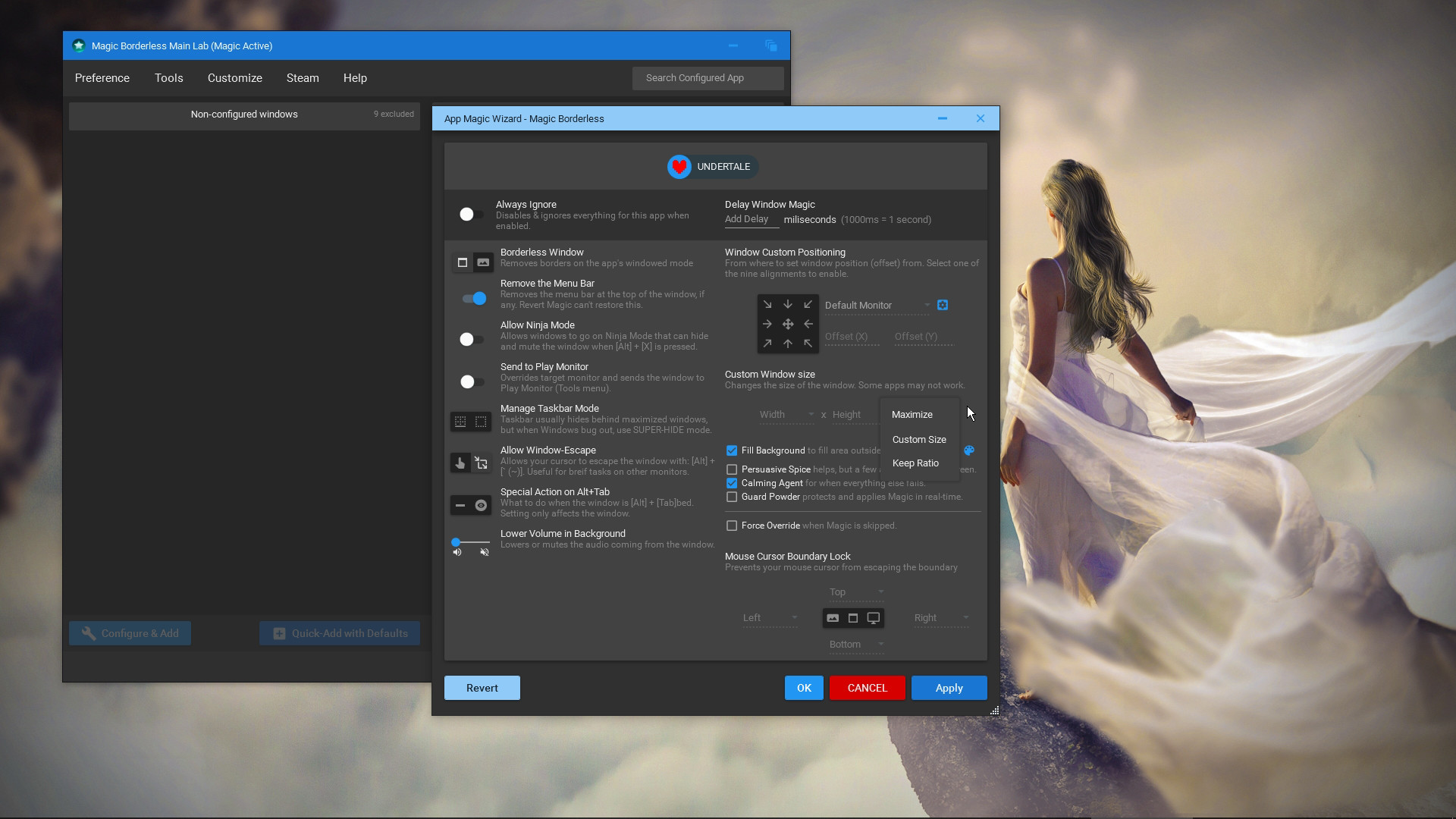Select the borderless window icon next to Borderless Window
Screen dimensions: 1456x819
tap(463, 262)
